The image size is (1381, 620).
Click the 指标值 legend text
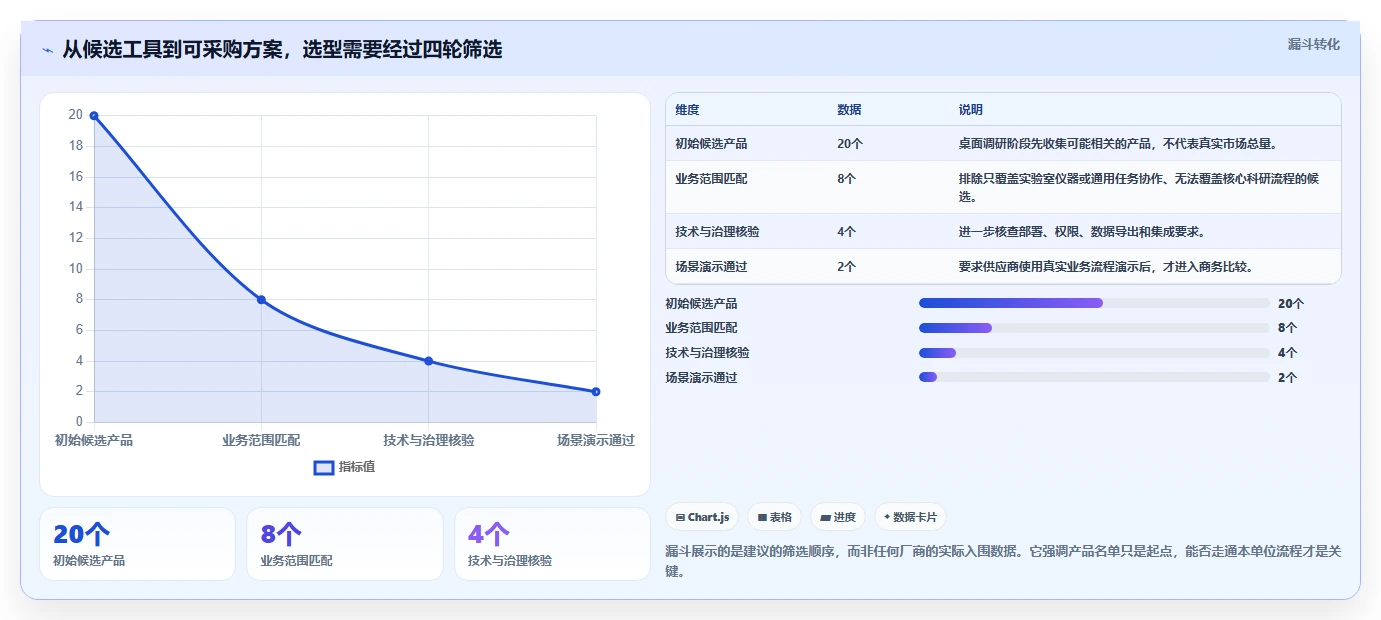coord(357,467)
